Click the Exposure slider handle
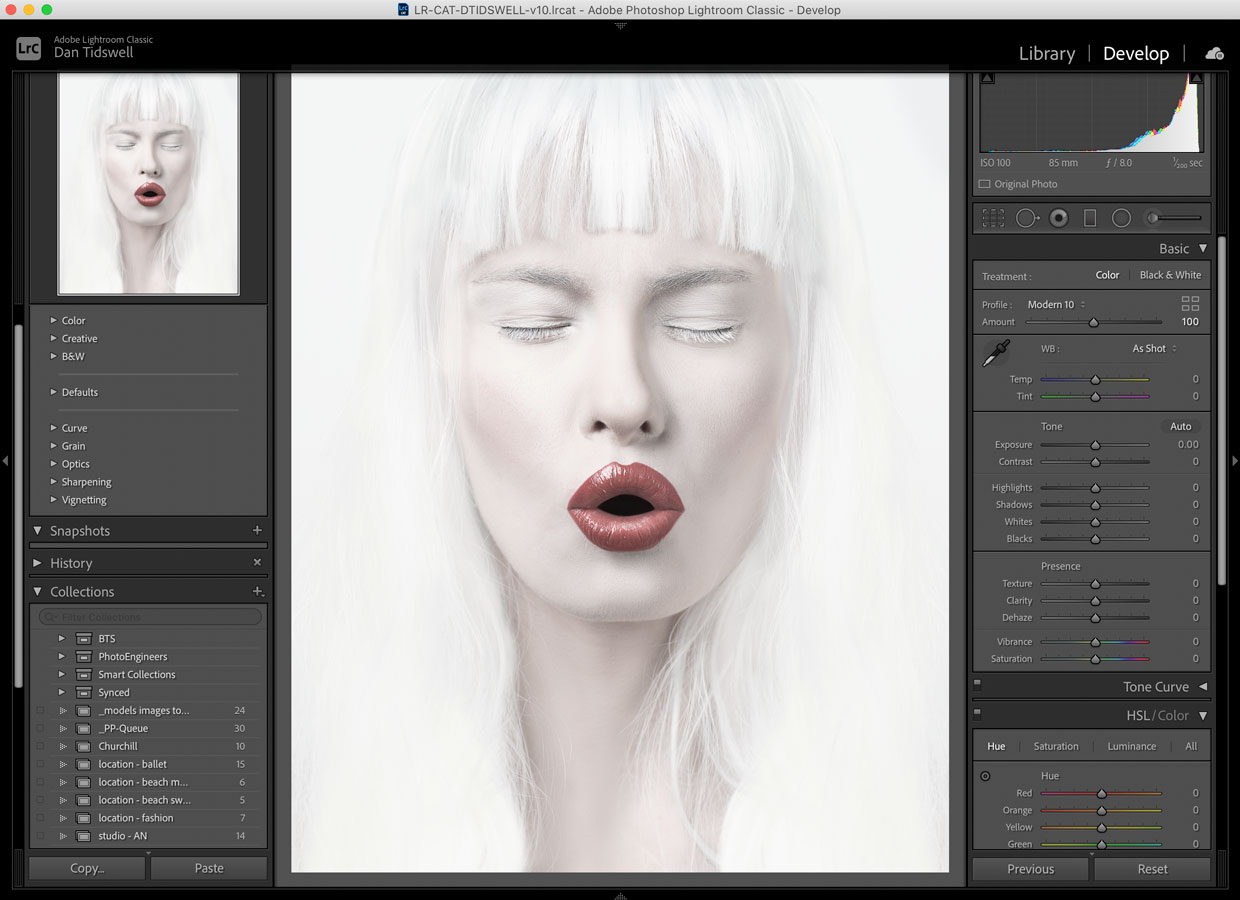 pyautogui.click(x=1094, y=444)
